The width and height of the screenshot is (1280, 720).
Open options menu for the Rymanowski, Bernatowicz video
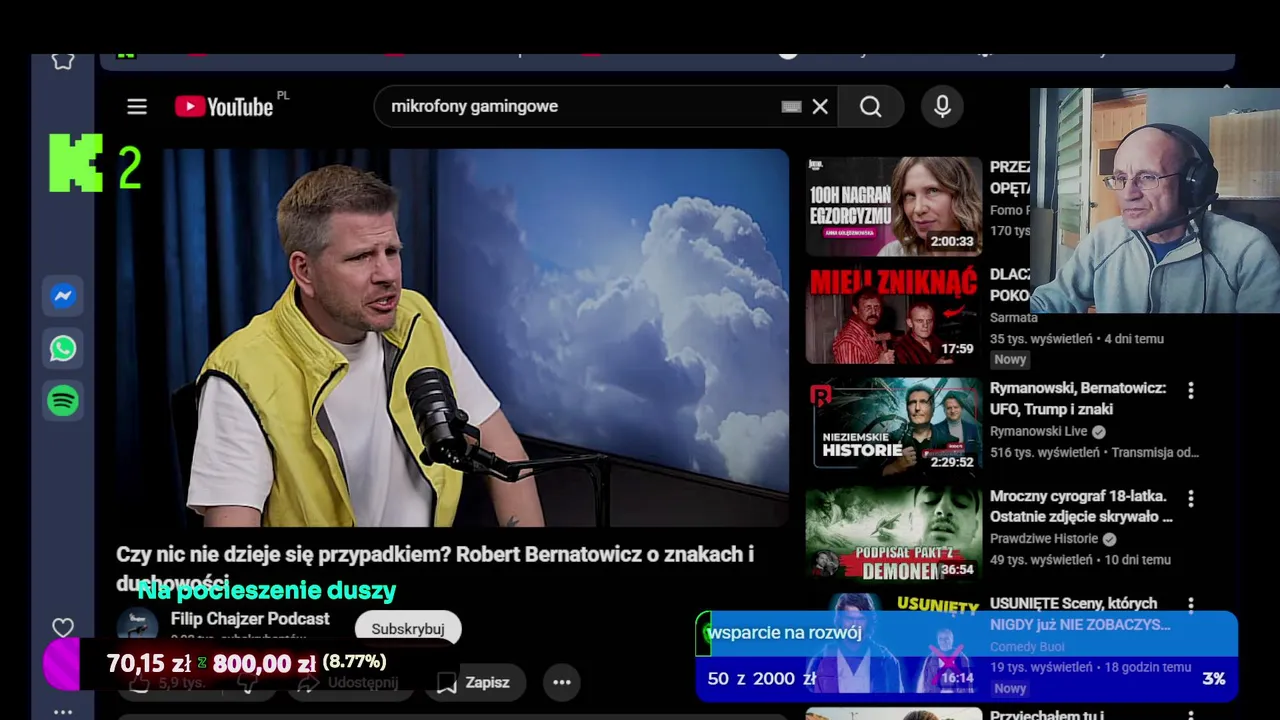1191,390
